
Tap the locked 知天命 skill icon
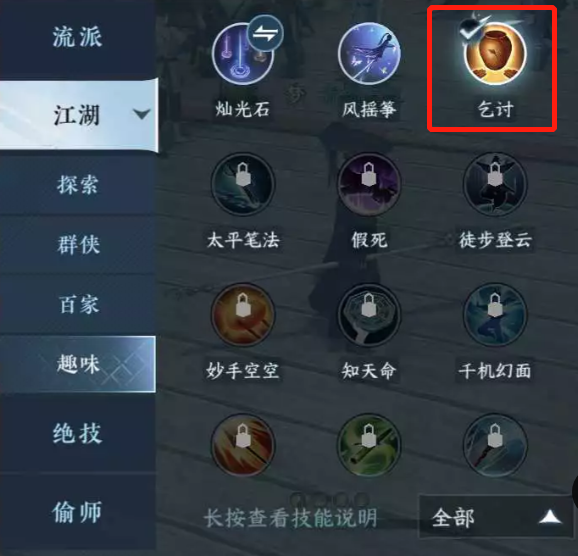coord(369,315)
